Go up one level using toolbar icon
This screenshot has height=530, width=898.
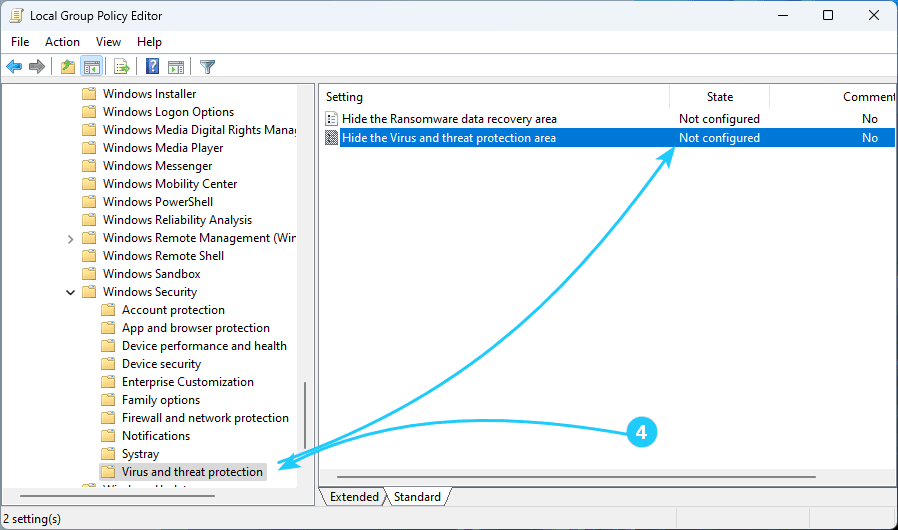pos(68,67)
